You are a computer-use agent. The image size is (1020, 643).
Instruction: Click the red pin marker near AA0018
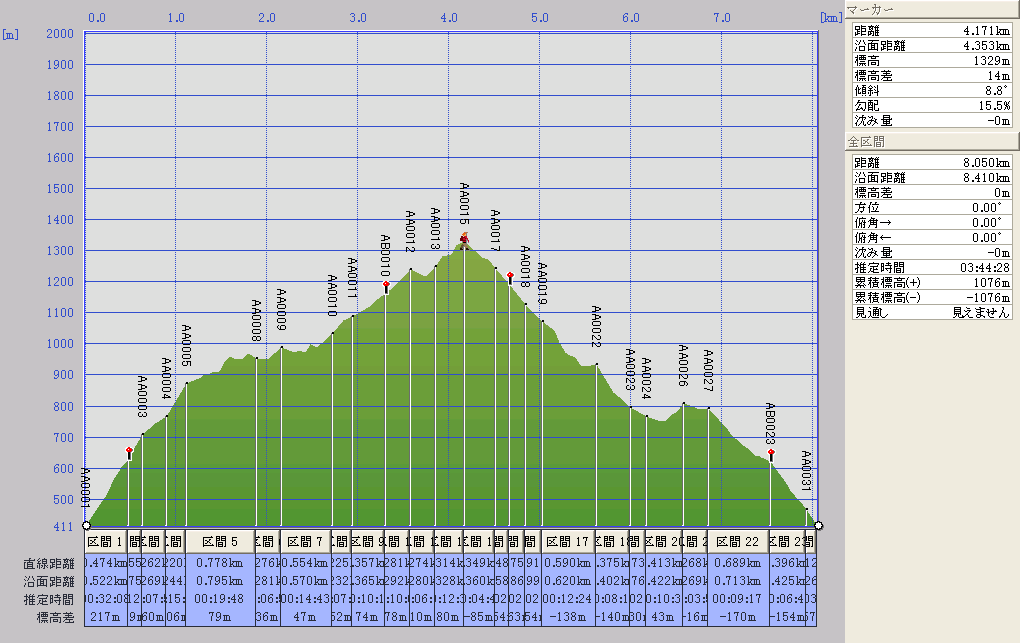tap(510, 275)
